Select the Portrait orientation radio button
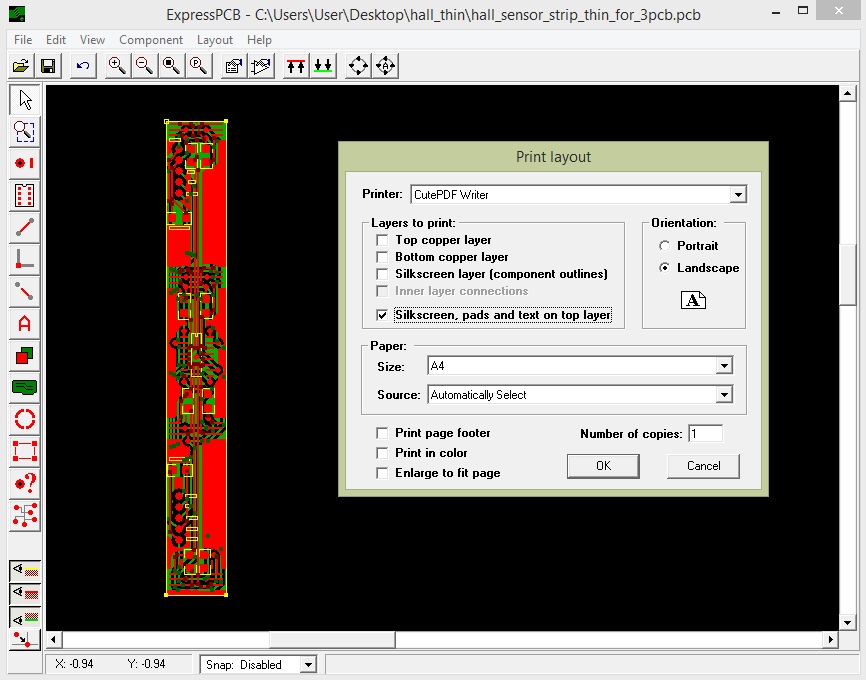Screen dimensions: 866x680 [x=663, y=245]
